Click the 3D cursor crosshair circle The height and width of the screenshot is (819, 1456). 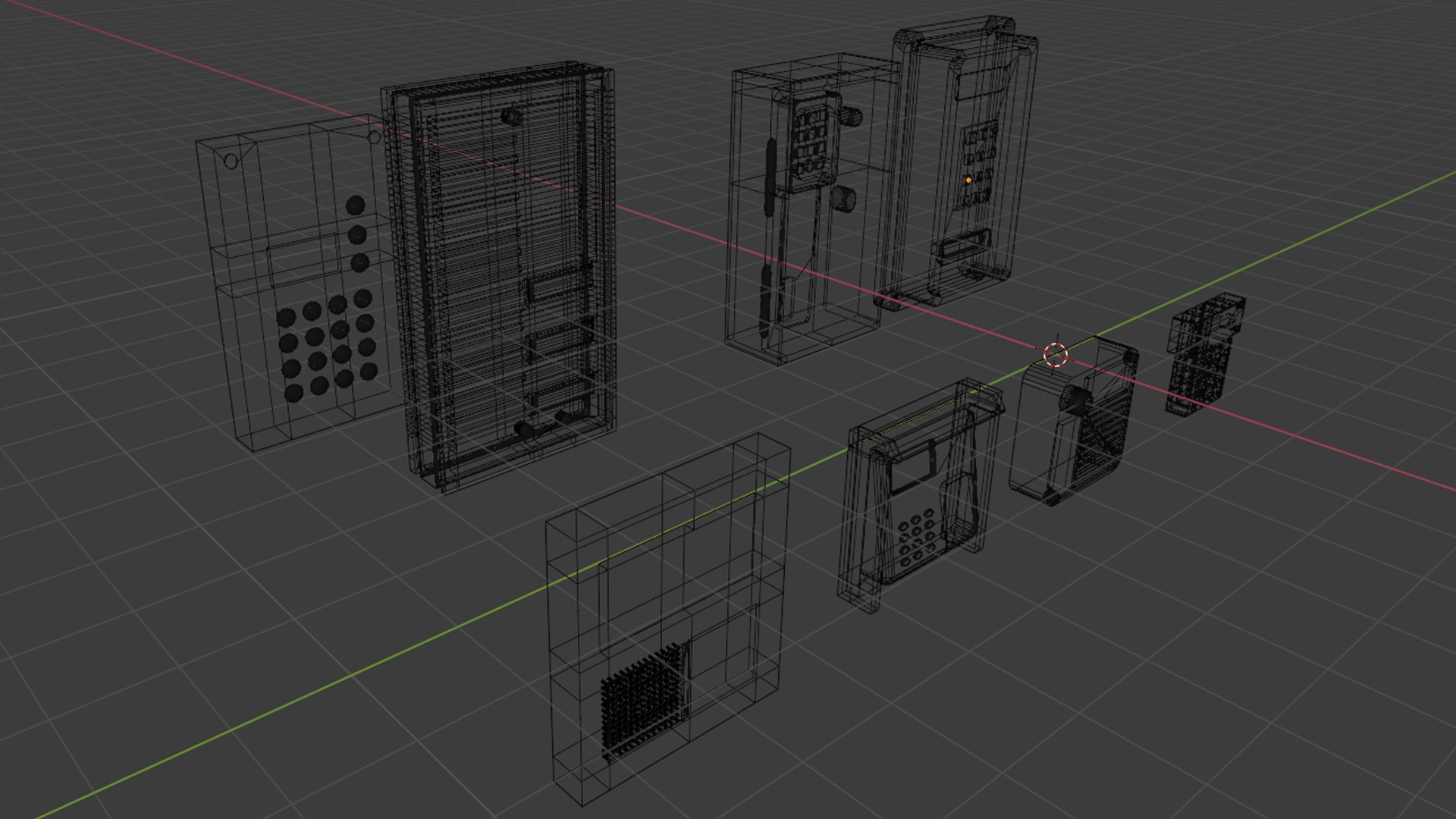point(1056,354)
